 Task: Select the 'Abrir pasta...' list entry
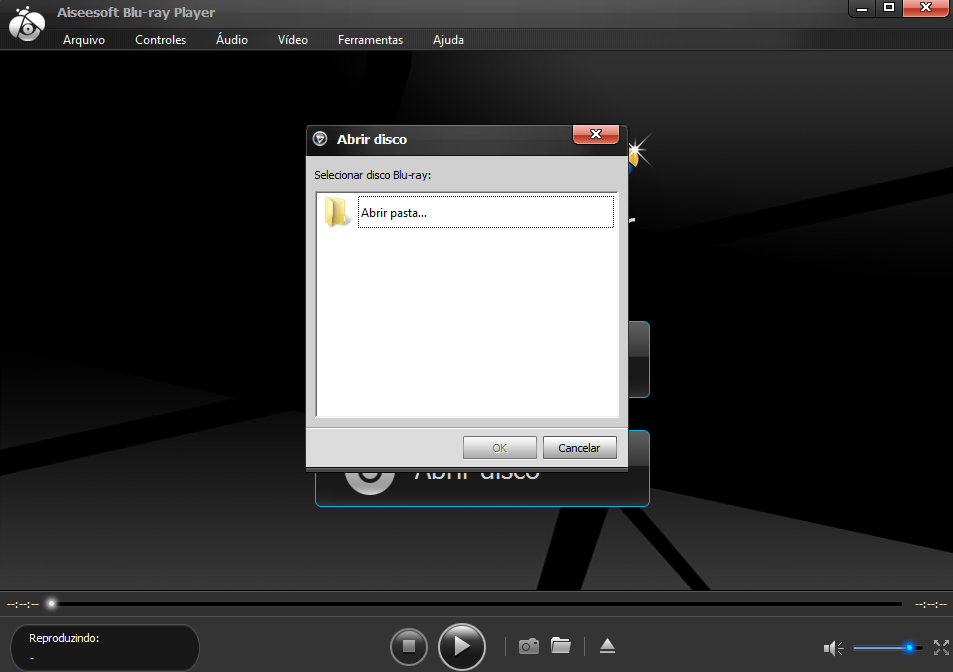[x=484, y=212]
